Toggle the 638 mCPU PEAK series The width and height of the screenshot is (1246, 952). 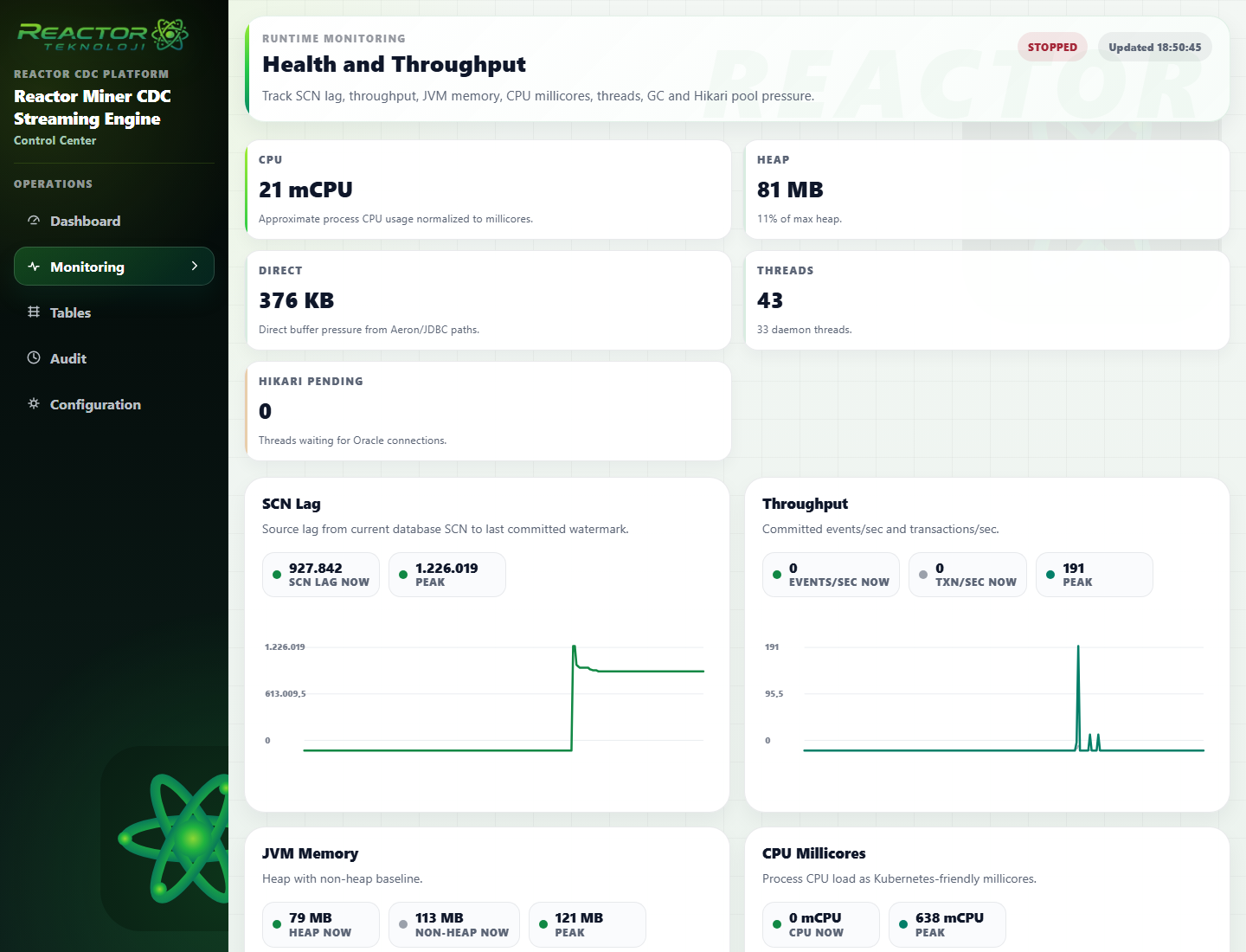pos(947,924)
